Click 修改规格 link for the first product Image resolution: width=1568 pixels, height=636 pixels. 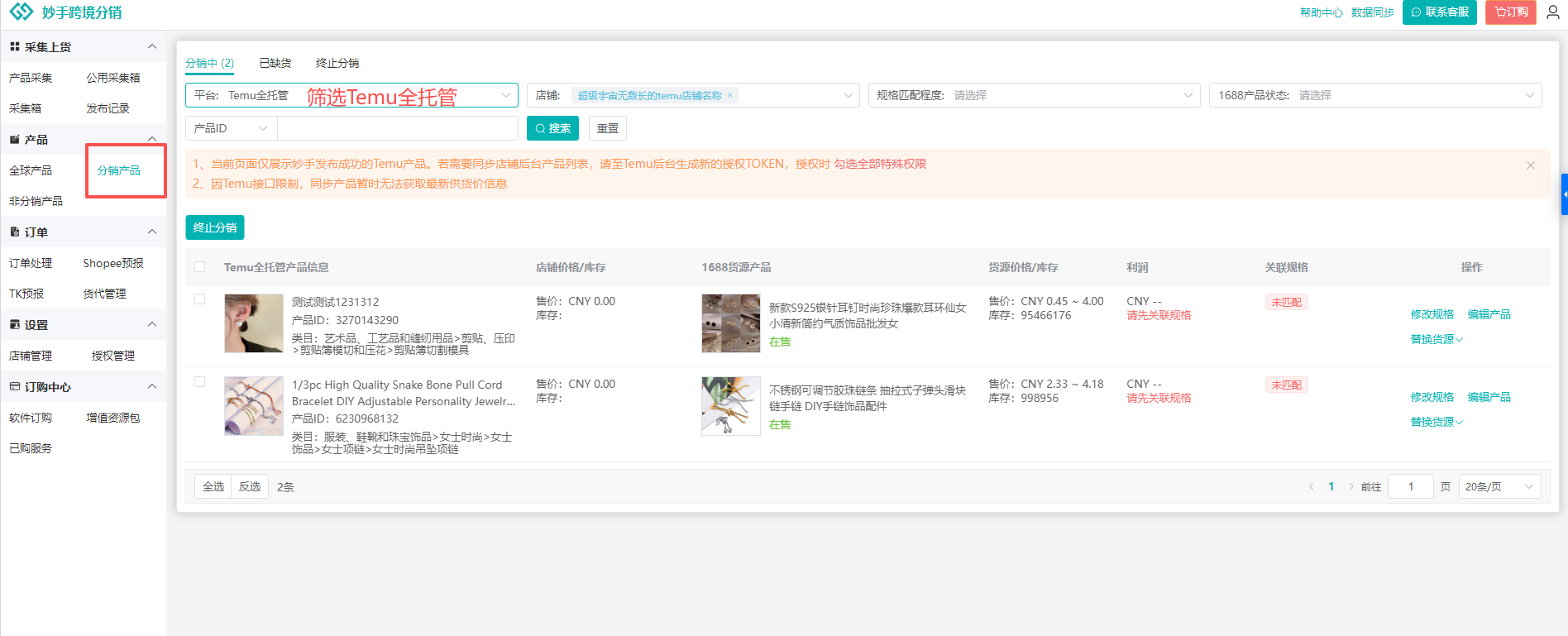1432,314
